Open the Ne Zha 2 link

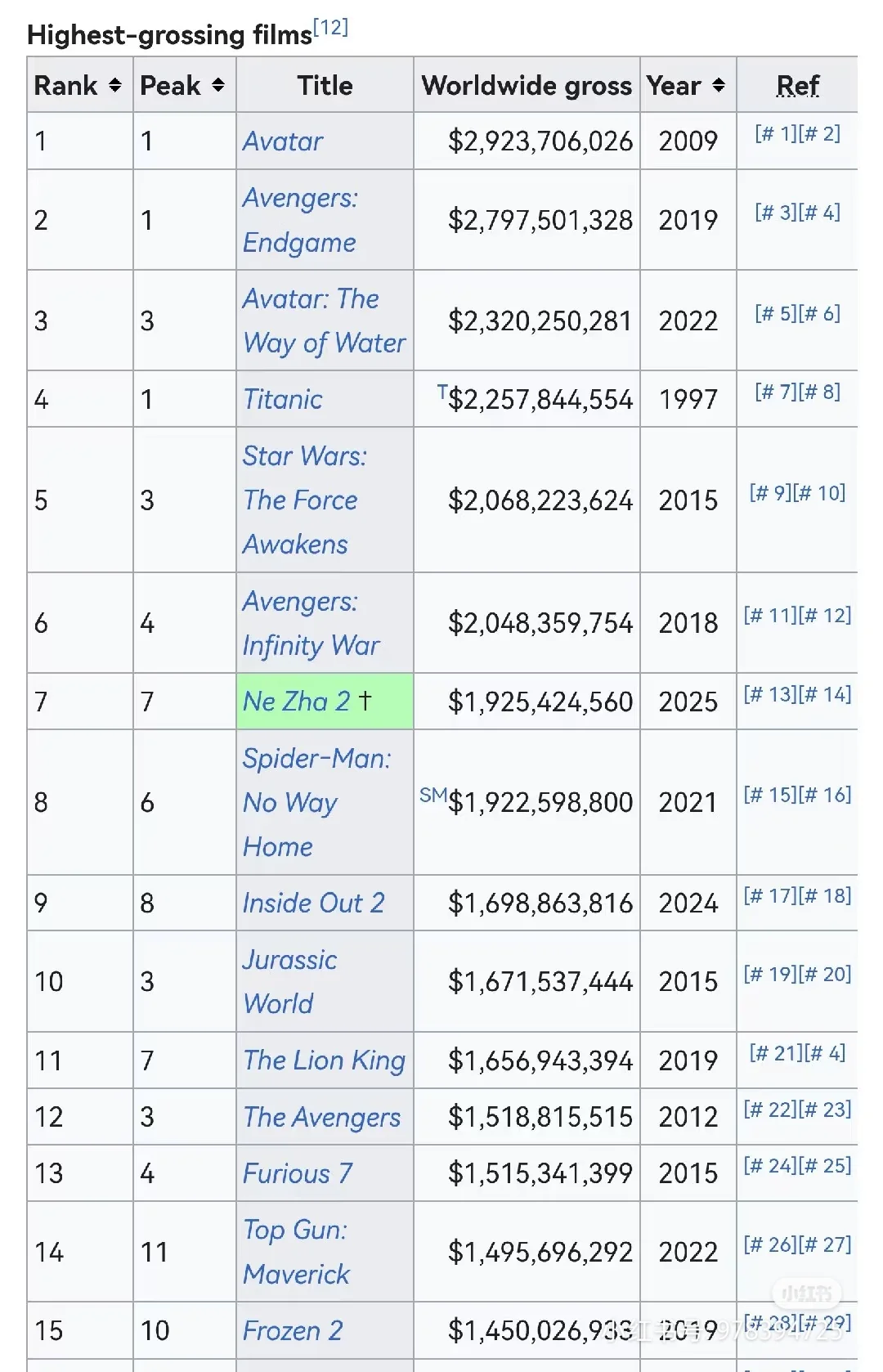tap(296, 702)
